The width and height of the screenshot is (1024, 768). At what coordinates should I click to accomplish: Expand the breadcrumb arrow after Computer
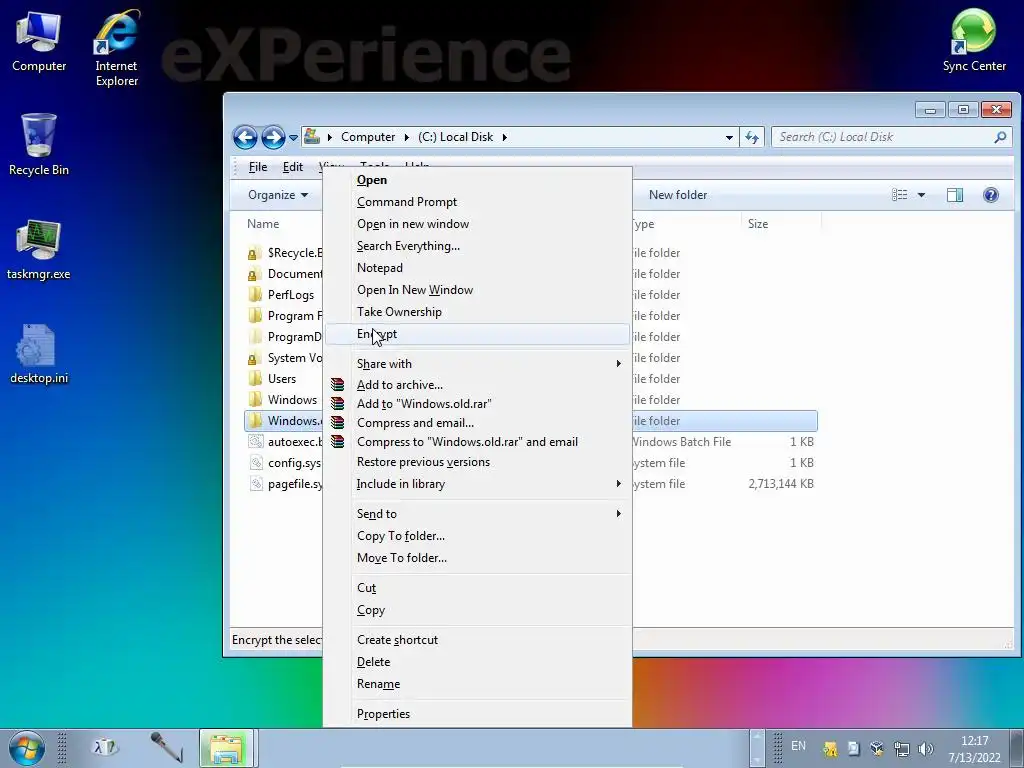coord(406,137)
